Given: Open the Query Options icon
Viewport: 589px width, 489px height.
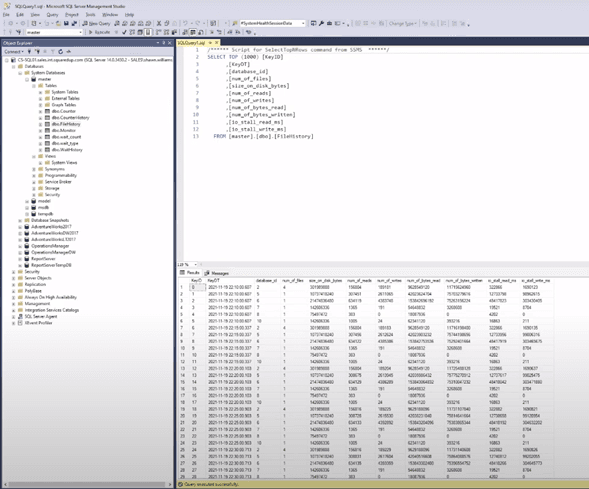Looking at the screenshot, I should pyautogui.click(x=139, y=32).
